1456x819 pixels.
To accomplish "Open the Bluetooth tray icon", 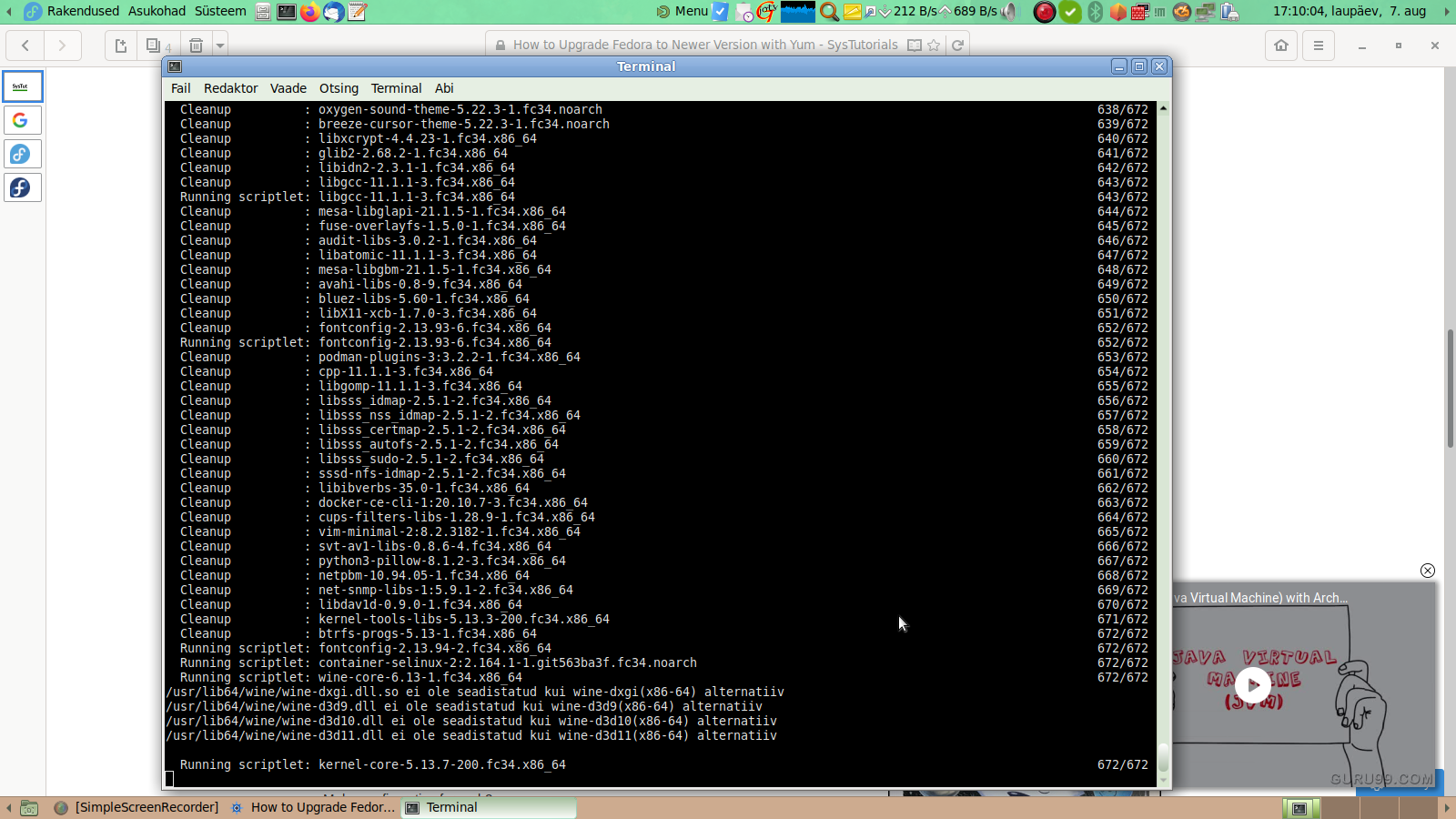I will tap(1095, 12).
